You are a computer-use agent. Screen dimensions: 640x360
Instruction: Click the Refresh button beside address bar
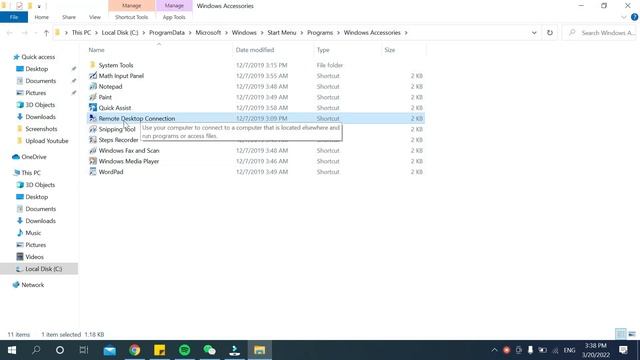click(550, 33)
